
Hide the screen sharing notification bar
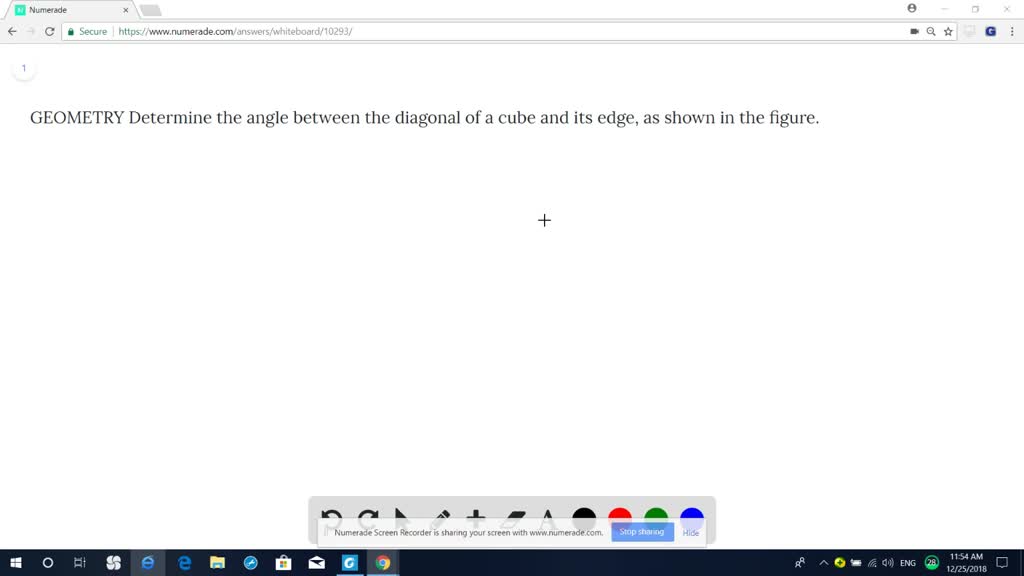[690, 532]
